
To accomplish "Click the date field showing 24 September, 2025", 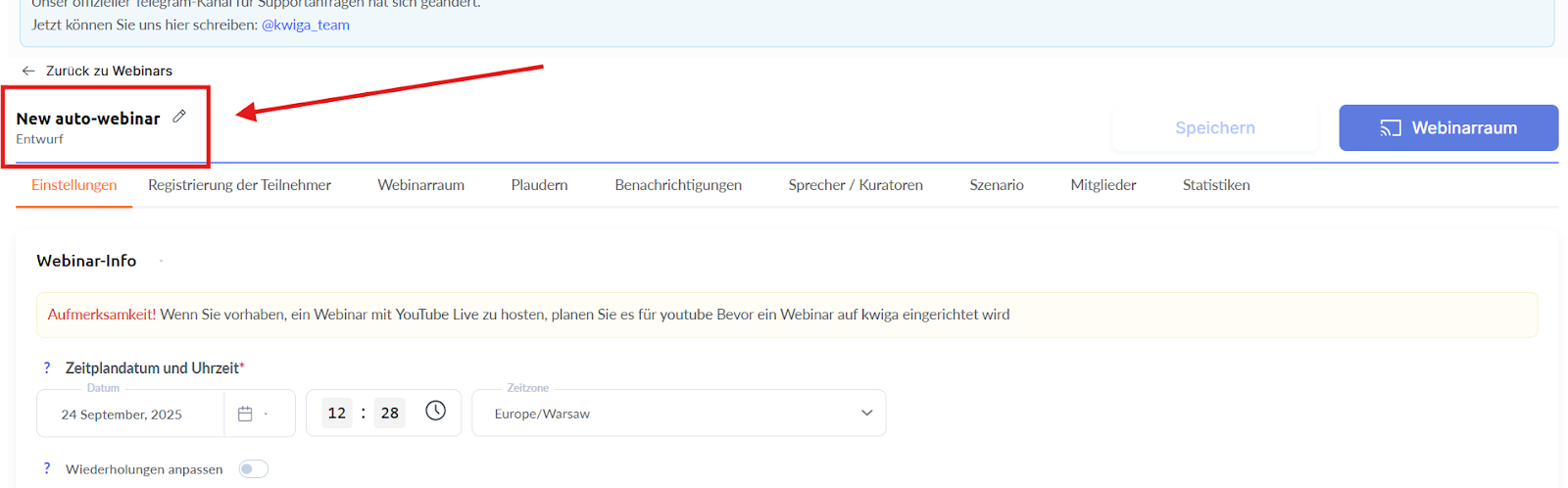I will coord(122,415).
